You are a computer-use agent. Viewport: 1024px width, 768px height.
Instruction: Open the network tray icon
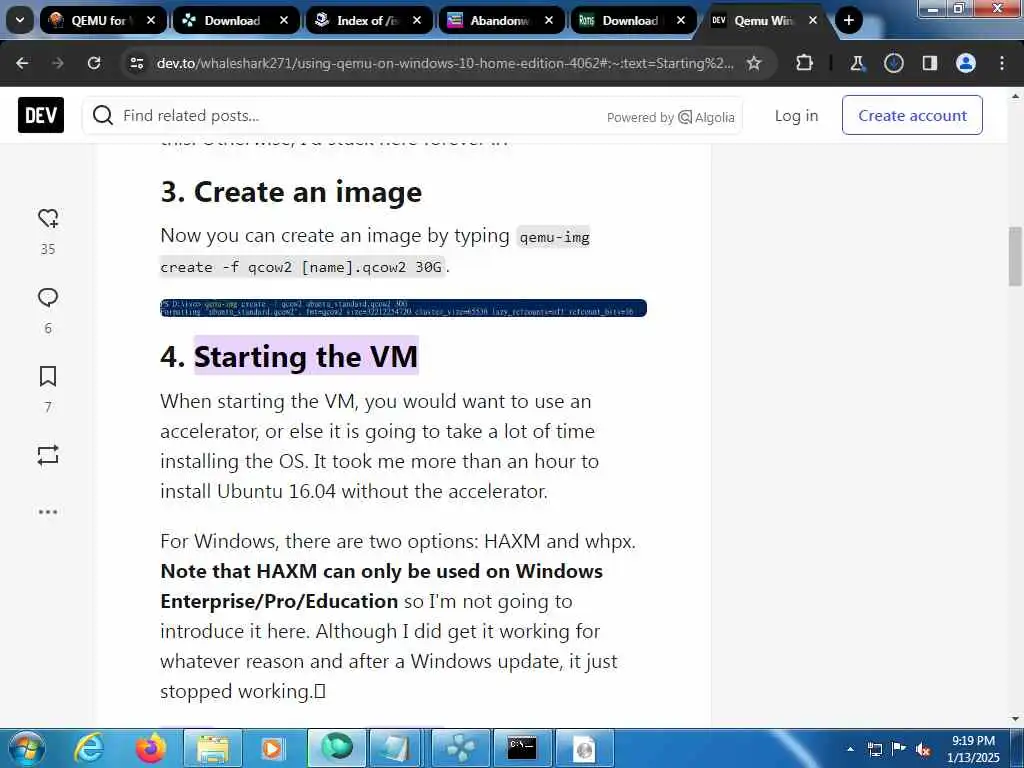pyautogui.click(x=874, y=749)
